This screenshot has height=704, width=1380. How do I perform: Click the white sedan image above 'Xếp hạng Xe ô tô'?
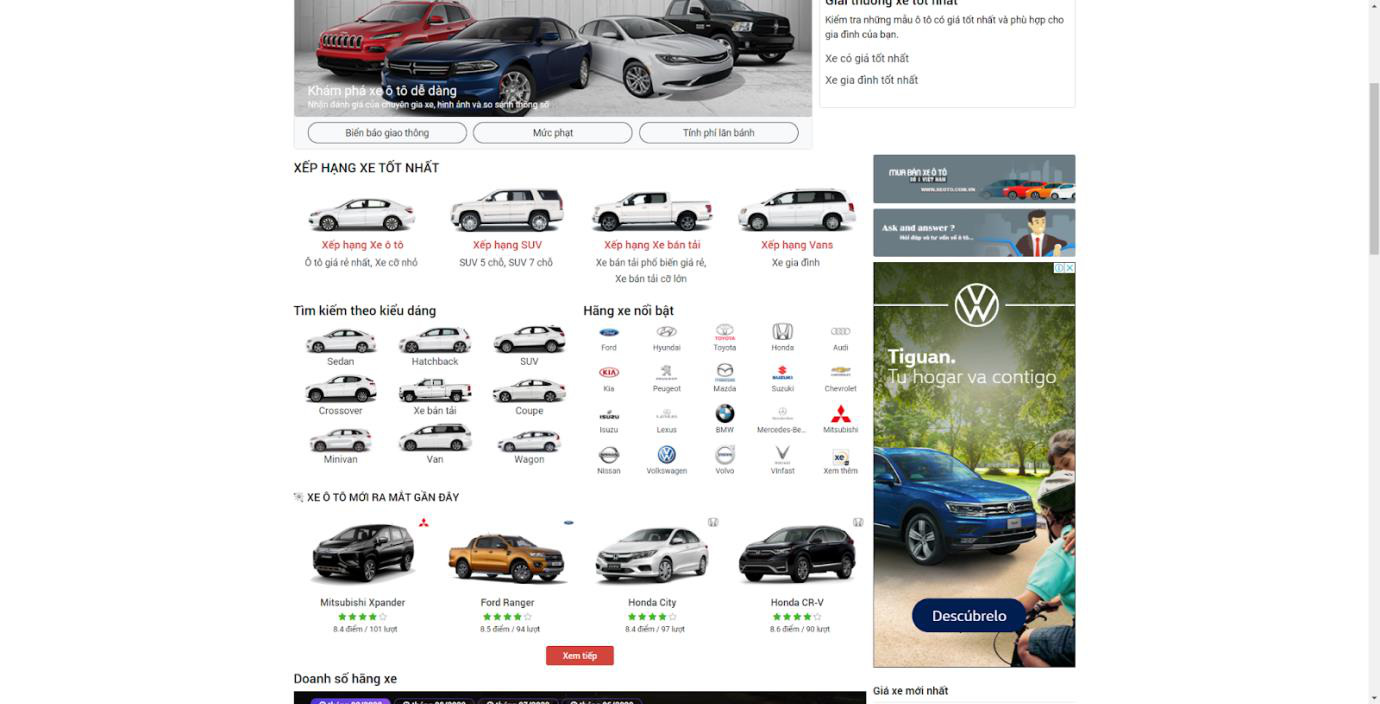pos(362,213)
